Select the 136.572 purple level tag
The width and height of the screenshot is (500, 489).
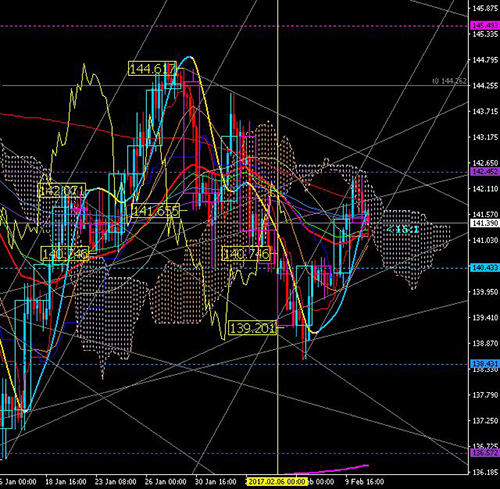click(x=485, y=453)
